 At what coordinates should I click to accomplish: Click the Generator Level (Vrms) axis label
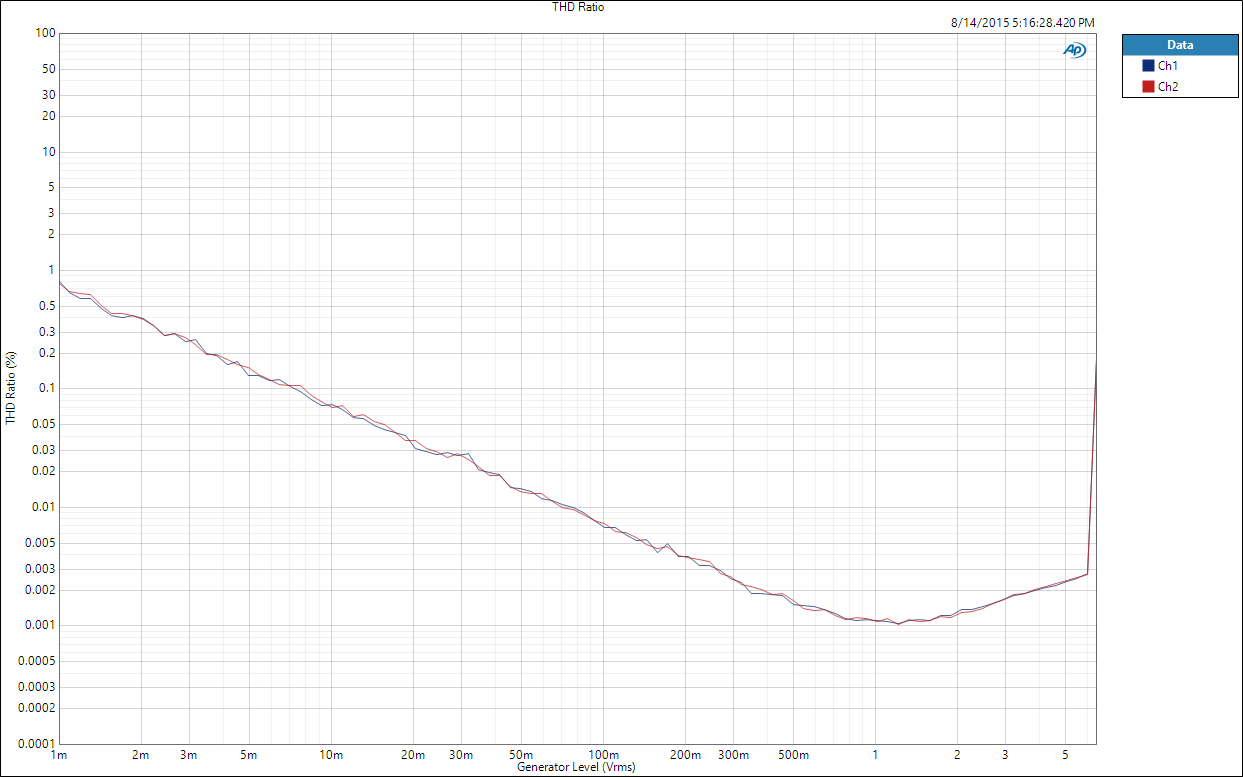coord(576,768)
